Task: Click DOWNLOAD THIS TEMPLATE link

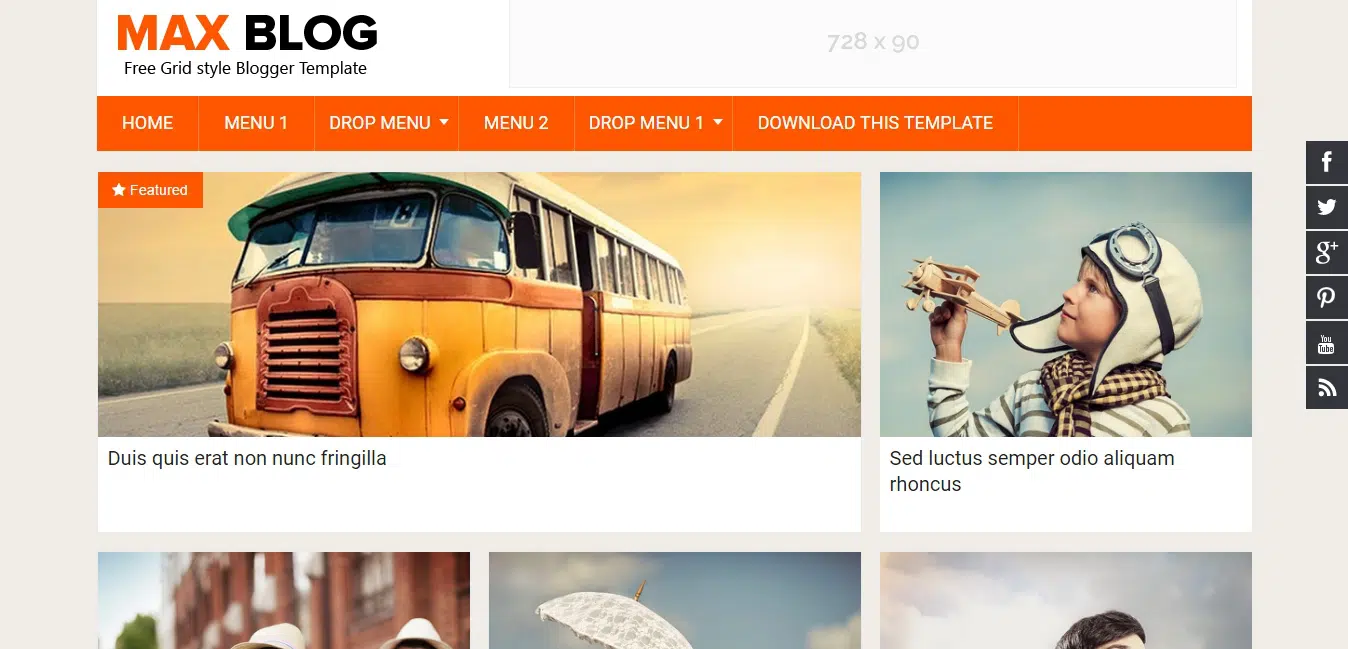Action: tap(875, 123)
